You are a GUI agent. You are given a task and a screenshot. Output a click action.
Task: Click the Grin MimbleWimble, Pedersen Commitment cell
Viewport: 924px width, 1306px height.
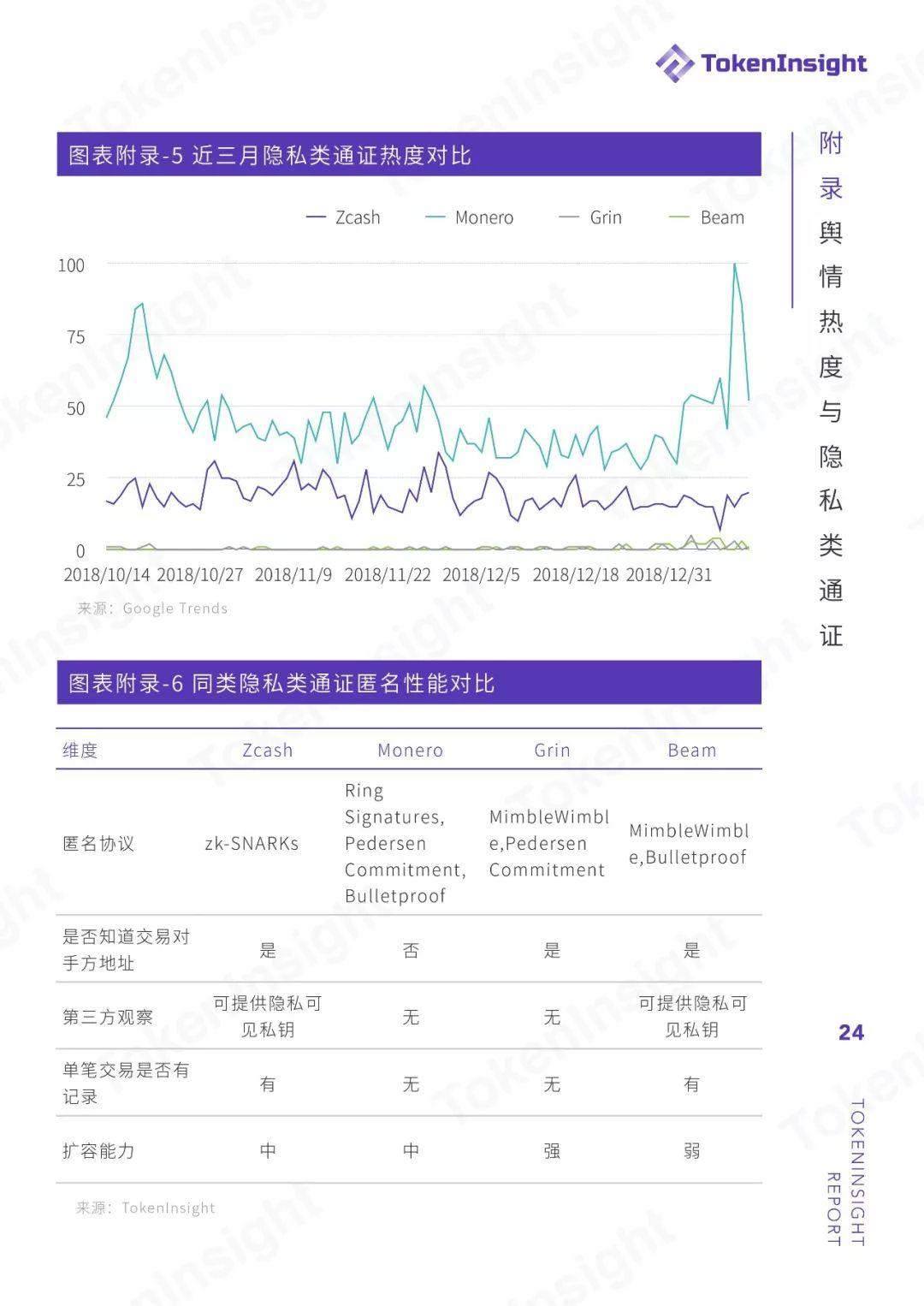click(x=548, y=843)
